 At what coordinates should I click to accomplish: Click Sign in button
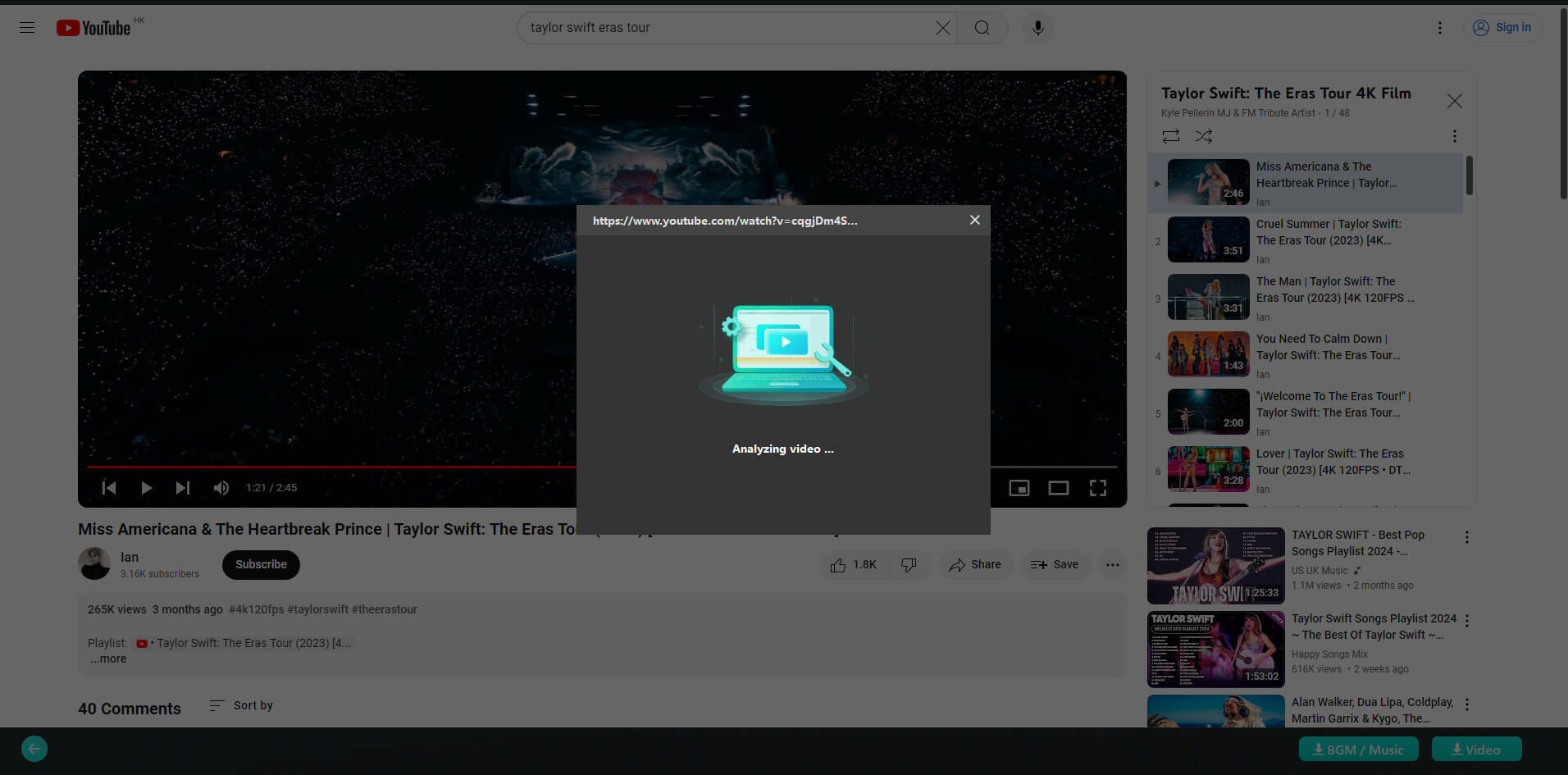tap(1502, 27)
